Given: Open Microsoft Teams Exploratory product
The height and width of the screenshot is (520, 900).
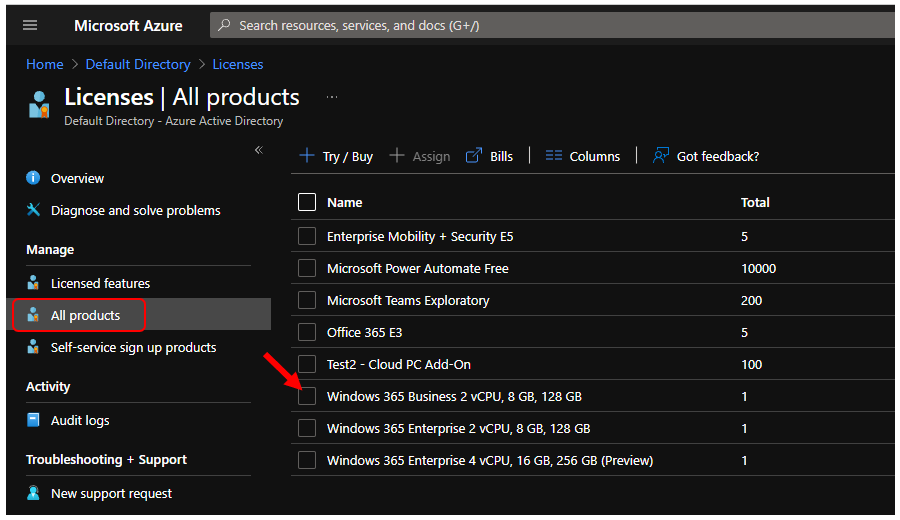Looking at the screenshot, I should click(x=408, y=300).
